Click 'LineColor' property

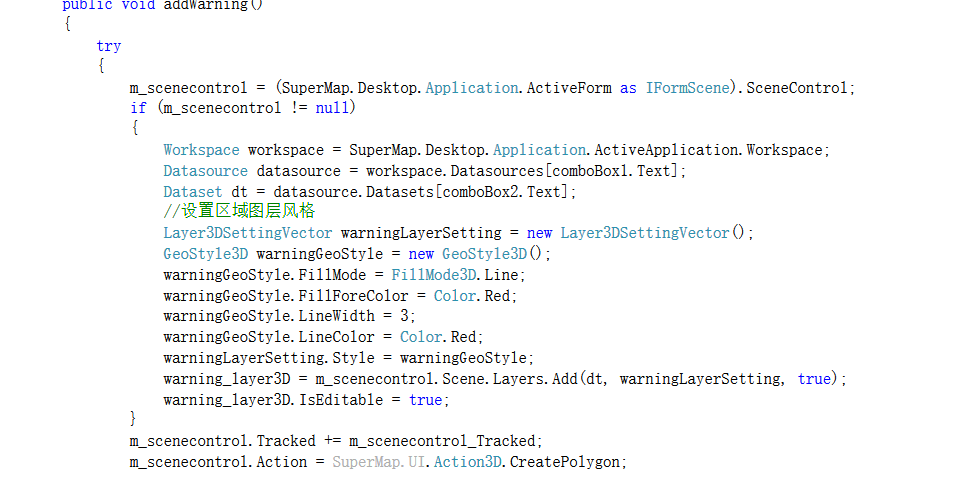[x=337, y=337]
